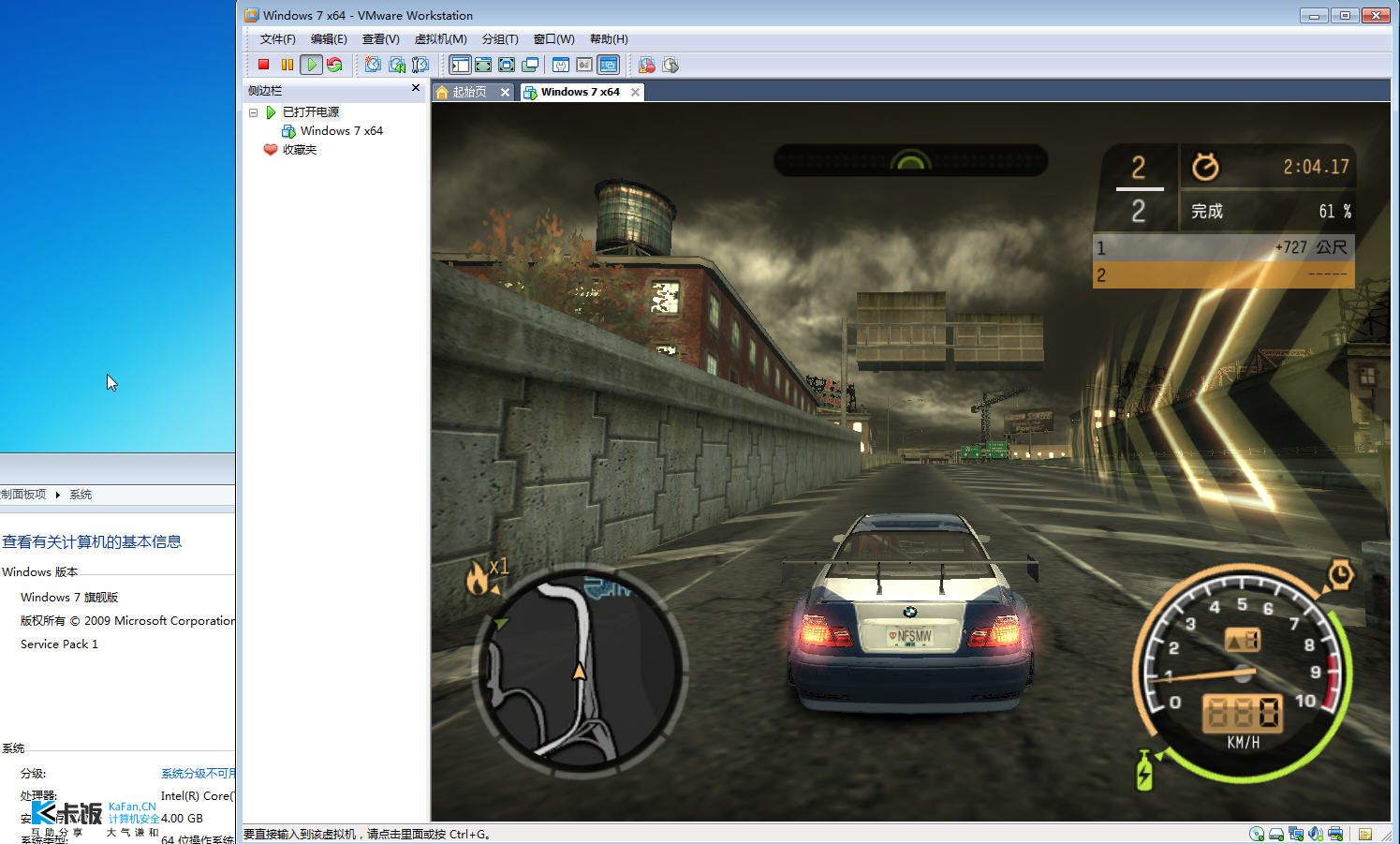The width and height of the screenshot is (1400, 844).
Task: Click the capture screen warning icon
Action: (646, 65)
